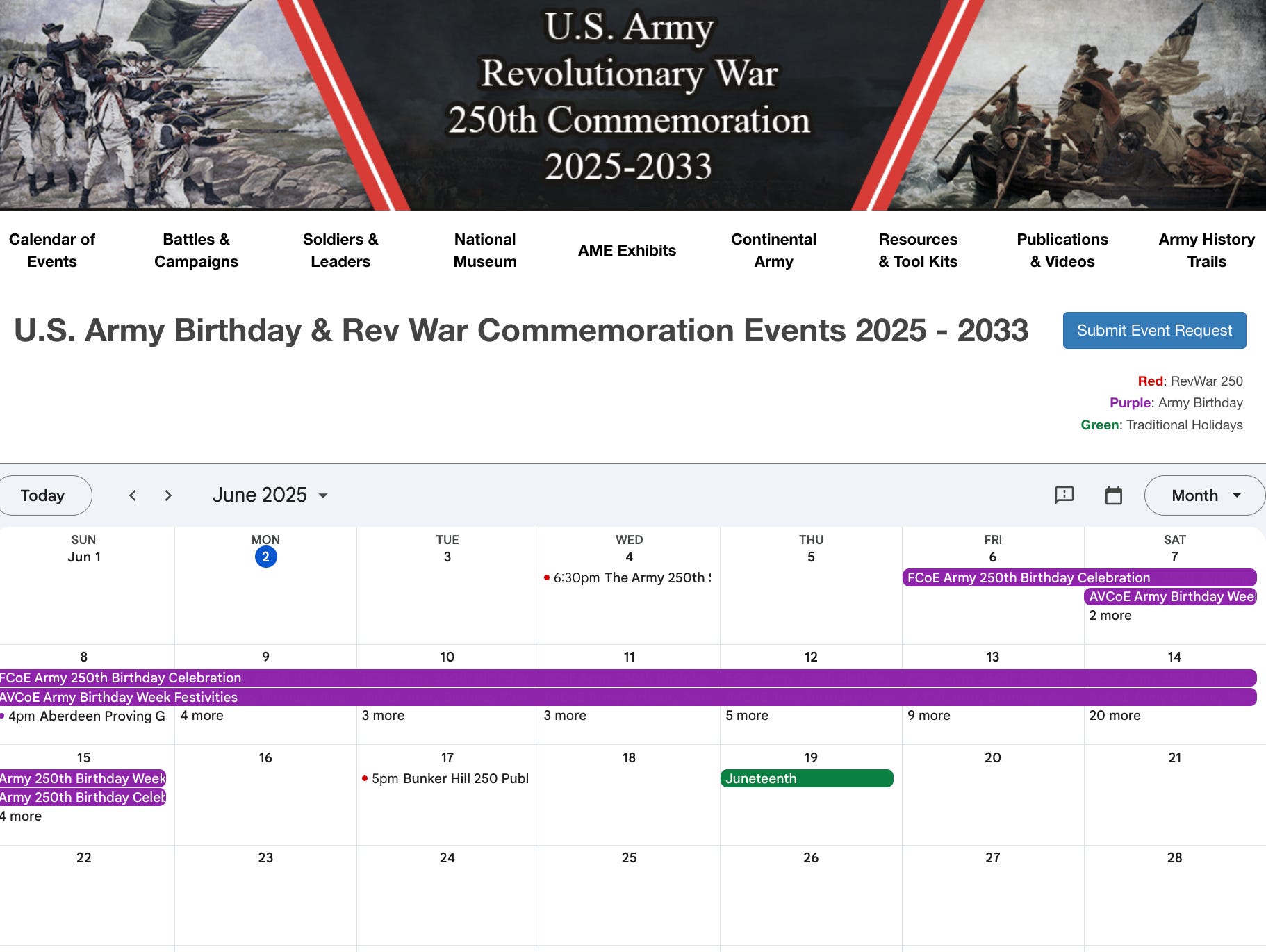Open Publications & Videos menu
The height and width of the screenshot is (952, 1266).
pyautogui.click(x=1062, y=250)
